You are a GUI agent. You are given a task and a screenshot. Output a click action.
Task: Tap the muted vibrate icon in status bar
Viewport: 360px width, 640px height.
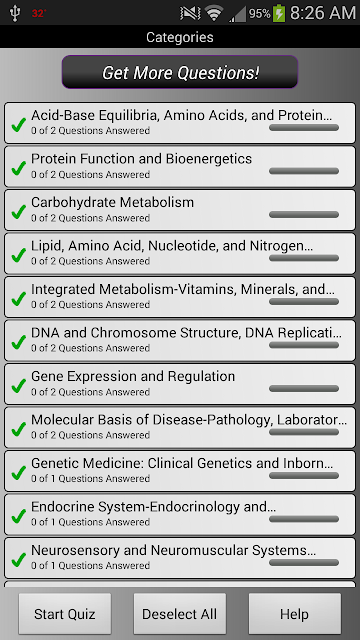[x=190, y=13]
